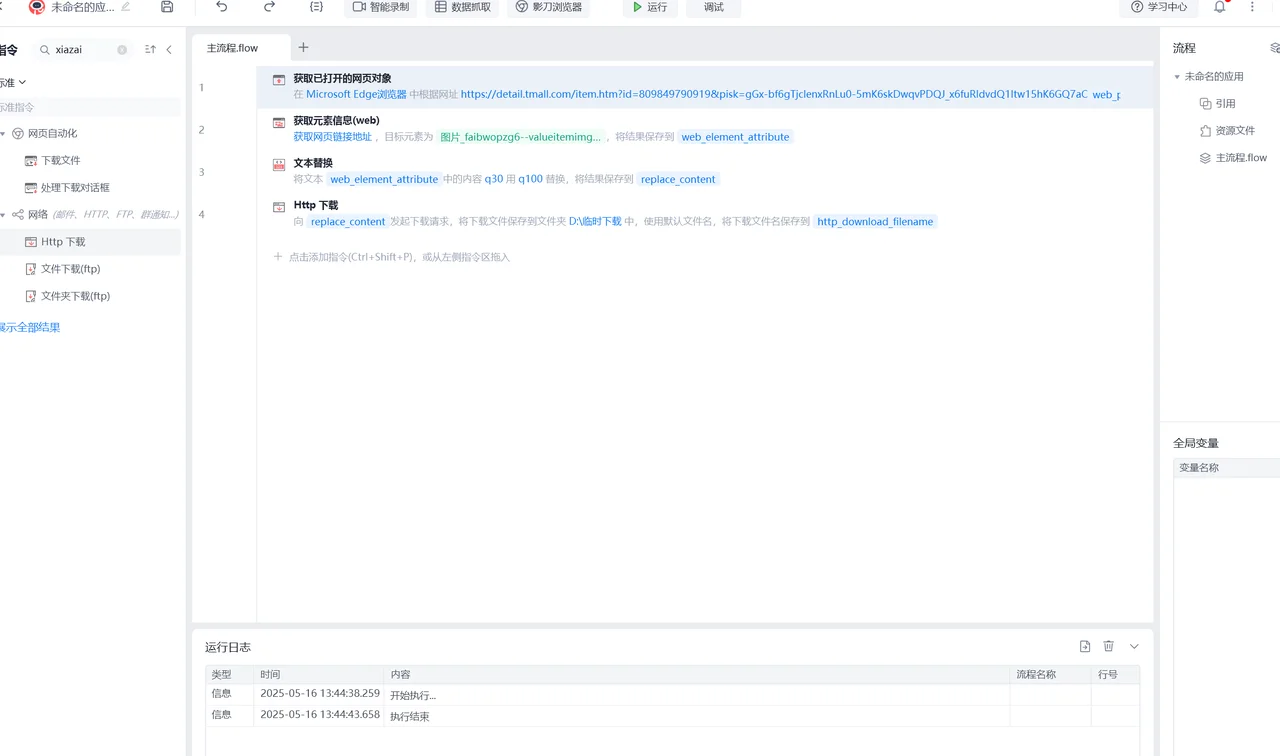Collapse the 网页自动化 category
Image resolution: width=1280 pixels, height=756 pixels.
[3, 133]
